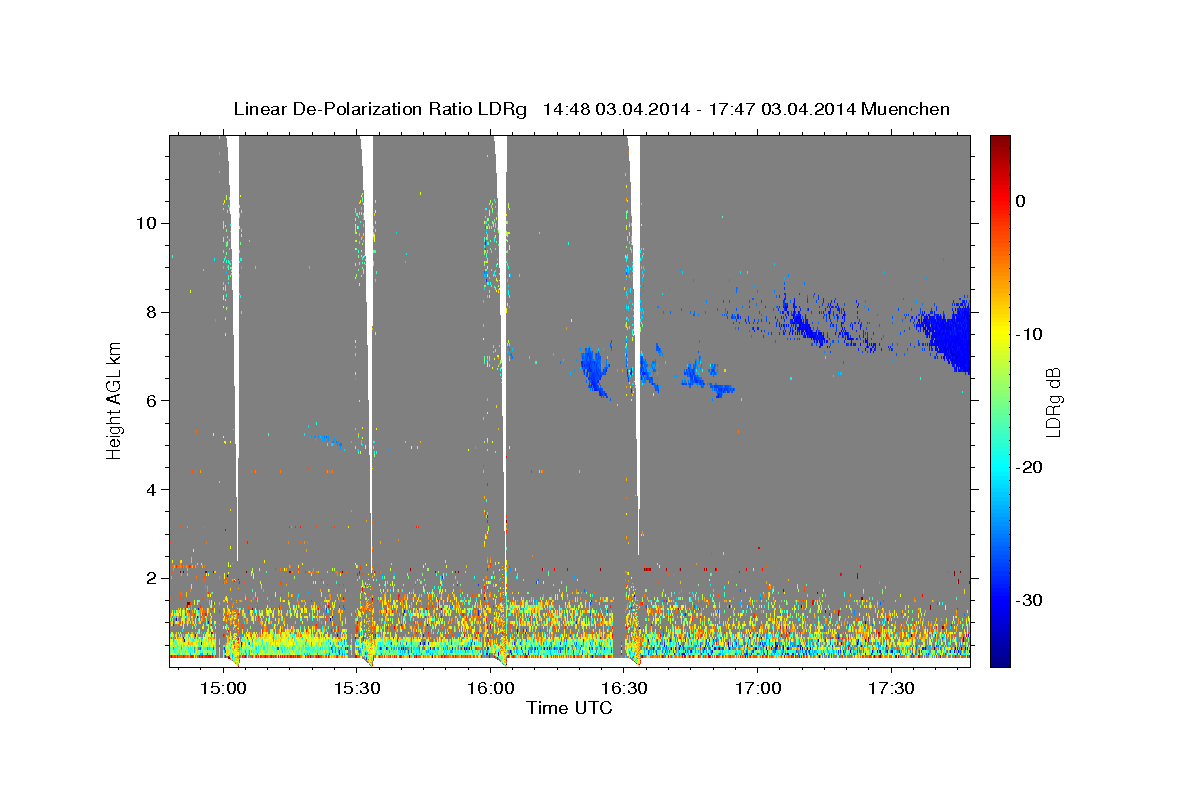Click the 16:00 time tick label

[491, 688]
